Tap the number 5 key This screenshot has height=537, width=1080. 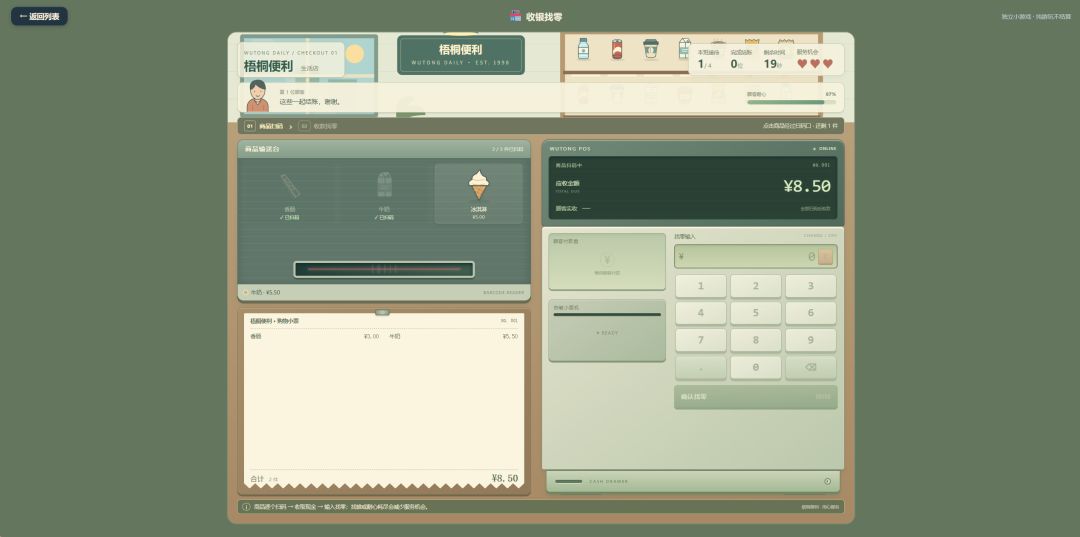click(x=756, y=313)
